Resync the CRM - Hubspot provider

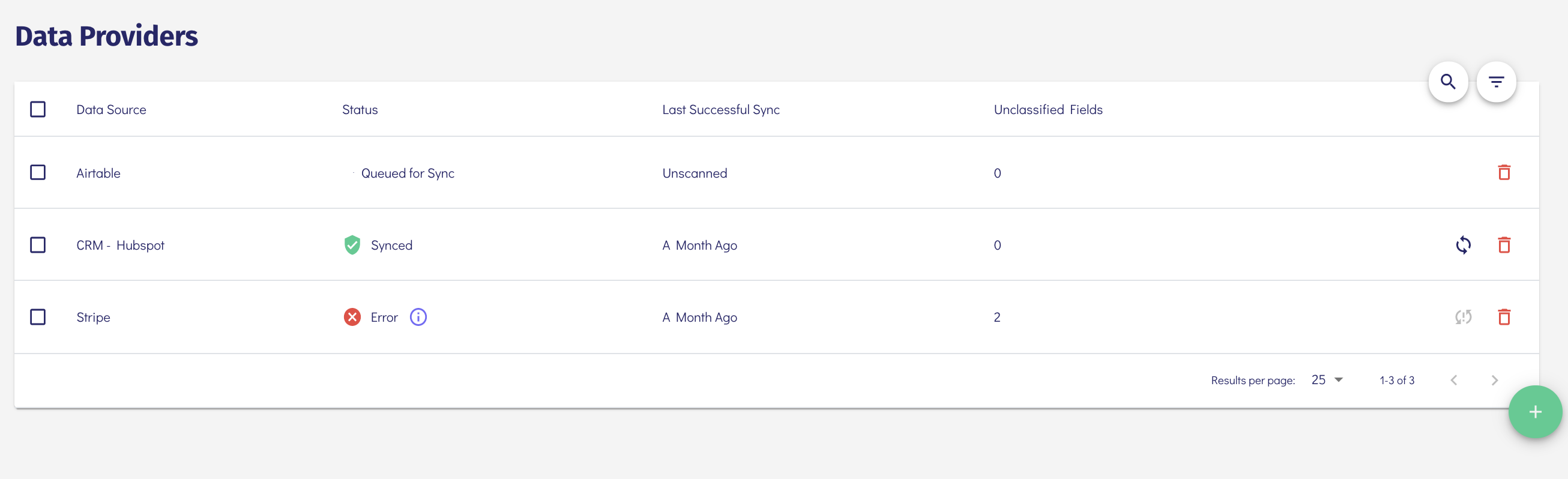[x=1464, y=246]
